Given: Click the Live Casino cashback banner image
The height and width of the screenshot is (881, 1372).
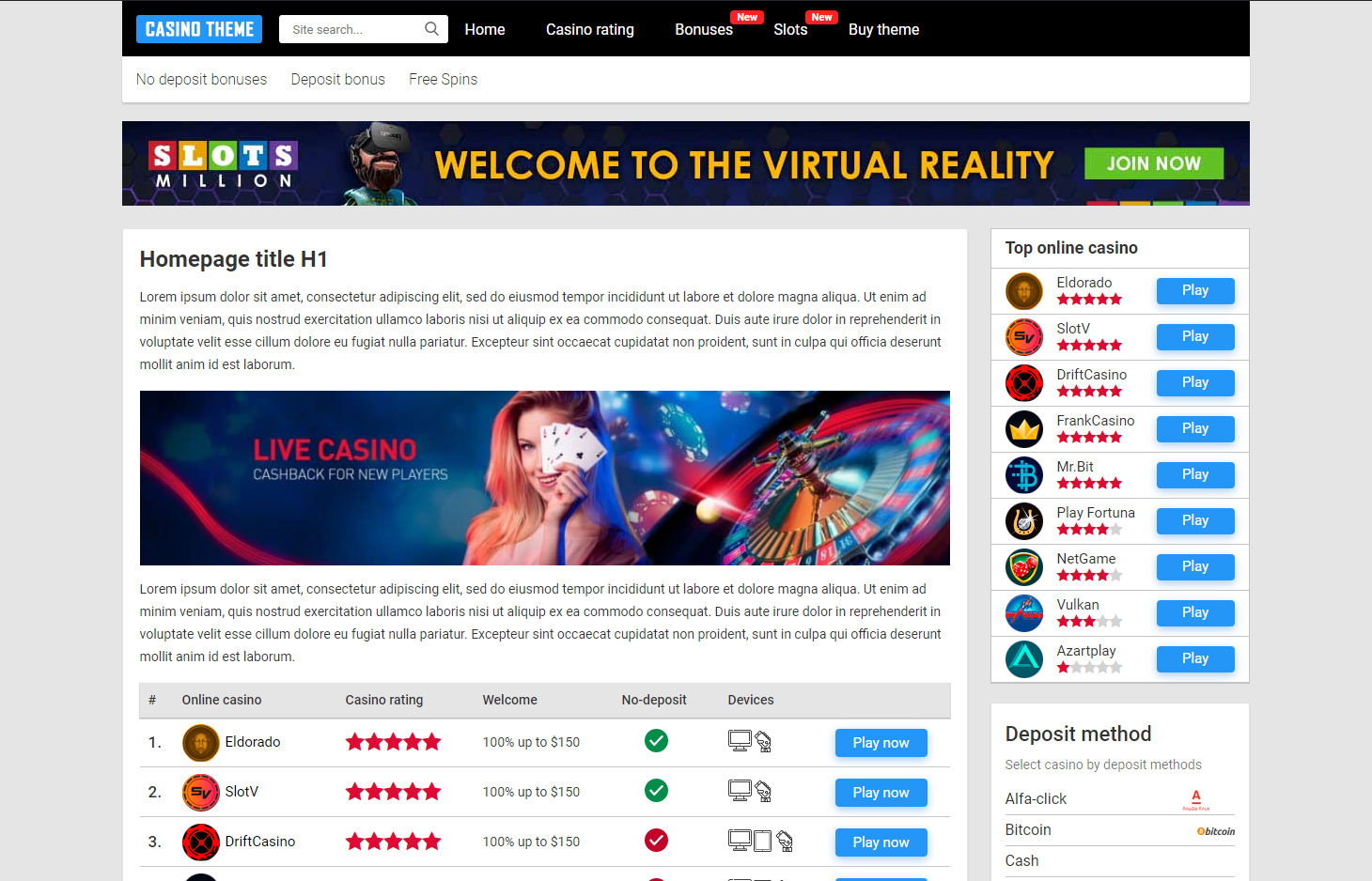Looking at the screenshot, I should click(545, 478).
